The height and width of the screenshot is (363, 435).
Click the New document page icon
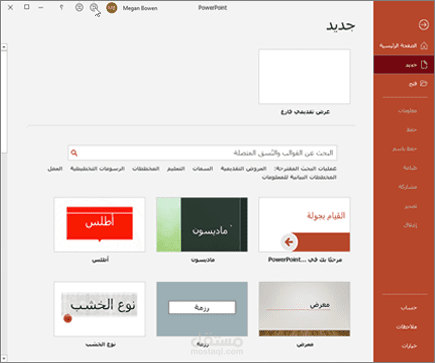[x=424, y=65]
